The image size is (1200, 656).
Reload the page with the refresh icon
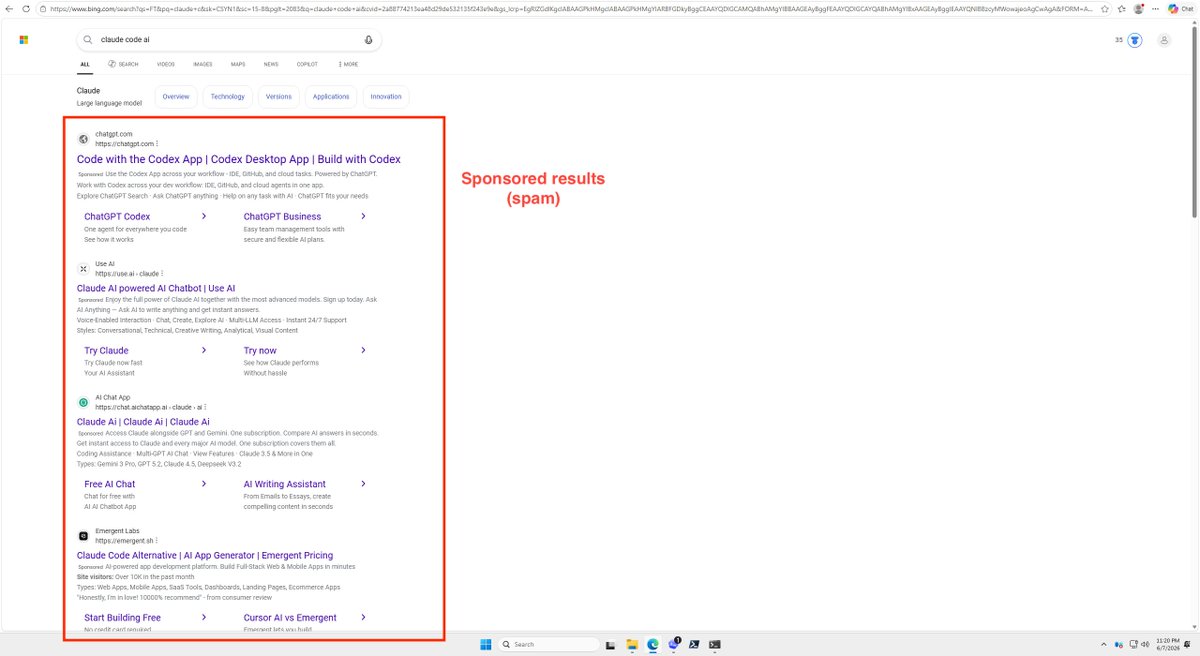coord(26,9)
